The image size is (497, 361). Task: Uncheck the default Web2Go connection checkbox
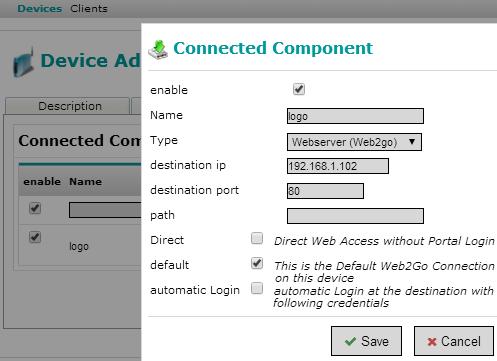point(257,263)
